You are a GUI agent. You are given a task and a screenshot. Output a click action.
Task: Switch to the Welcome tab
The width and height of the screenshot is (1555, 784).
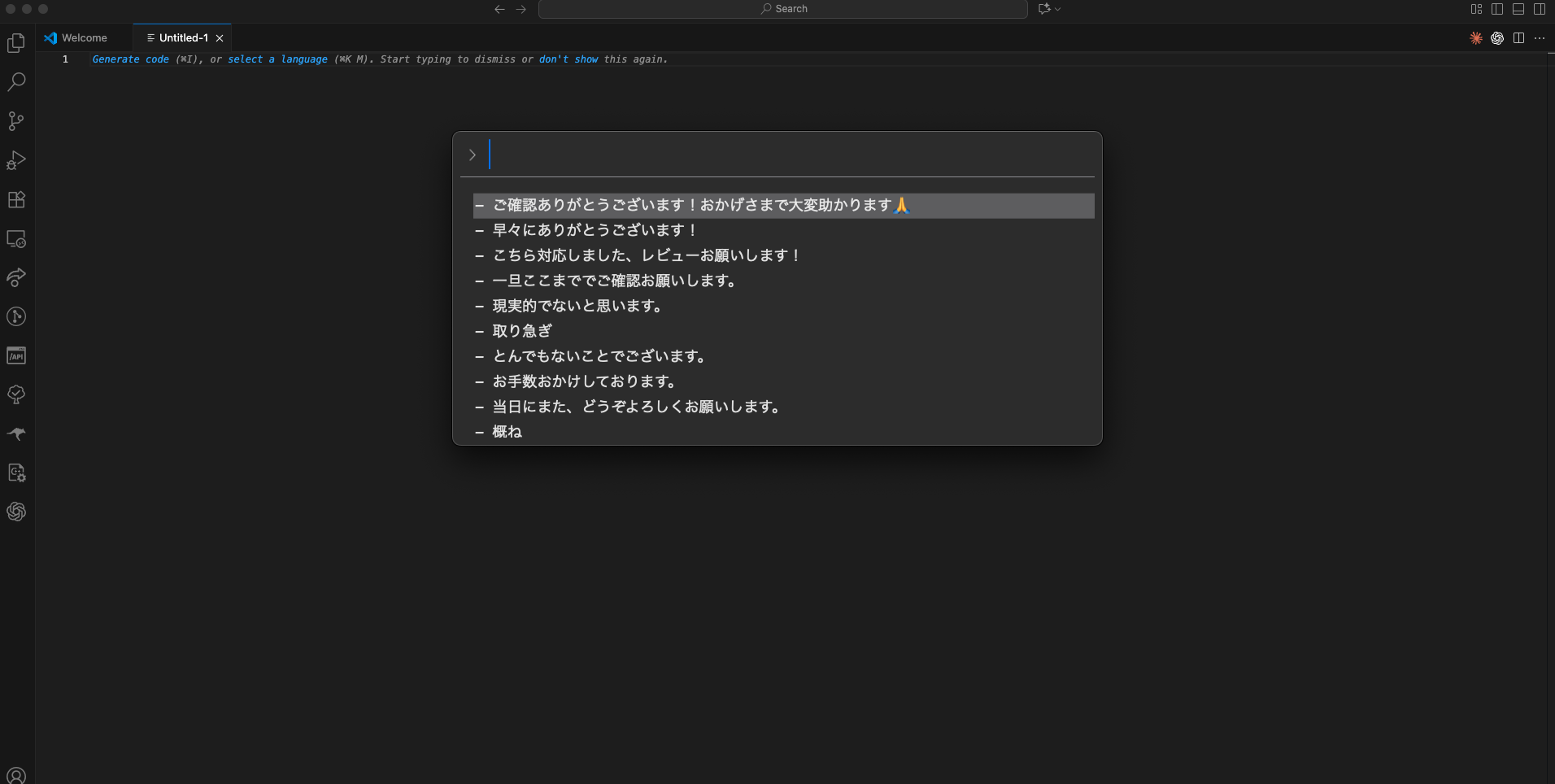(x=84, y=38)
